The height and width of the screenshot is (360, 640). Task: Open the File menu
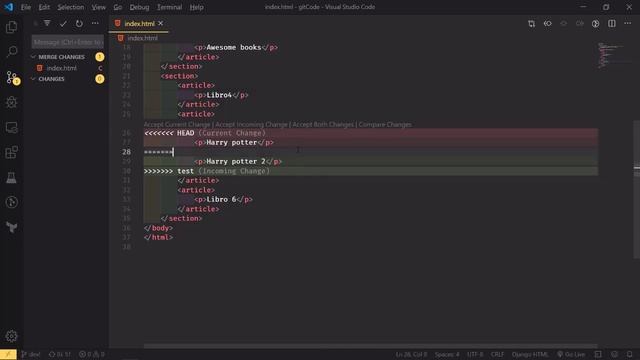26,7
